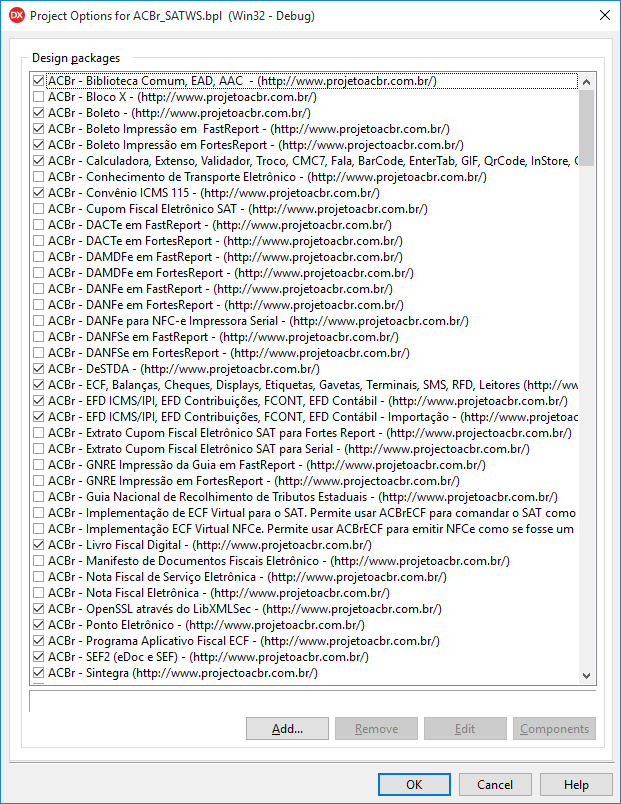Uncheck Programa Aplicativo Fiscal ECF checkbox
This screenshot has width=621, height=804.
(x=38, y=641)
